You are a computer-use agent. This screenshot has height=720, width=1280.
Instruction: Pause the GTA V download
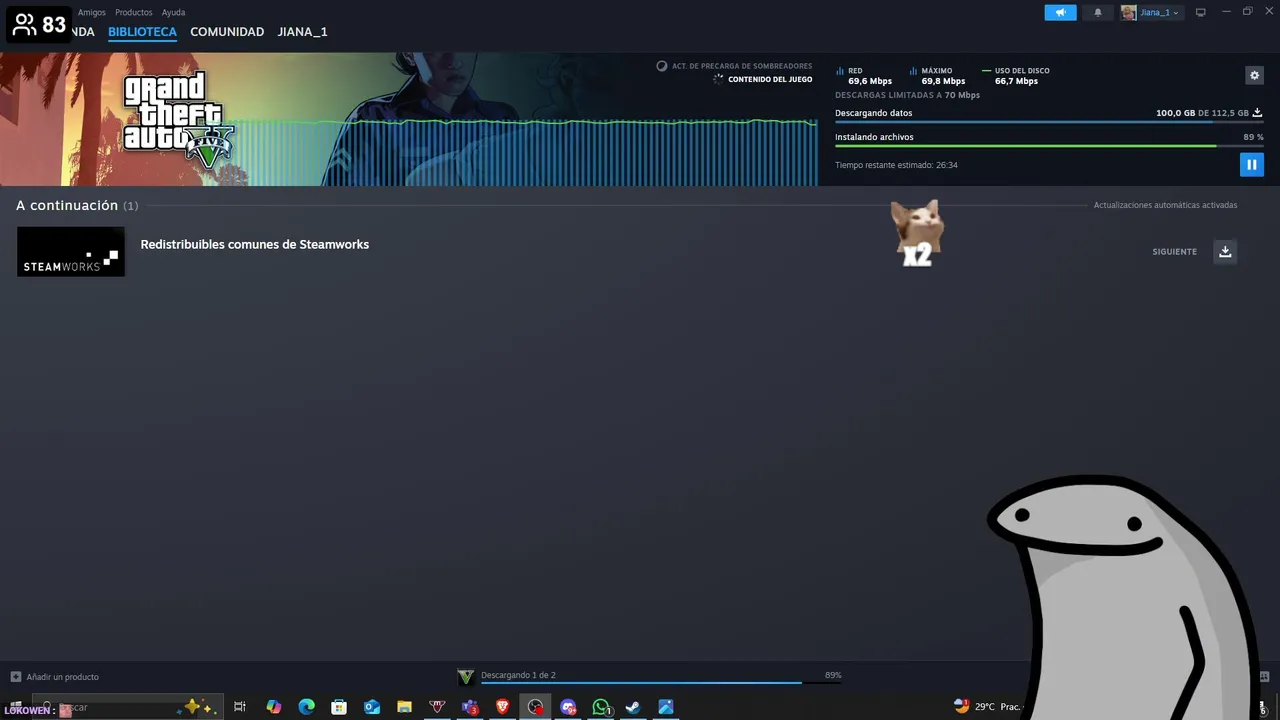[1251, 165]
